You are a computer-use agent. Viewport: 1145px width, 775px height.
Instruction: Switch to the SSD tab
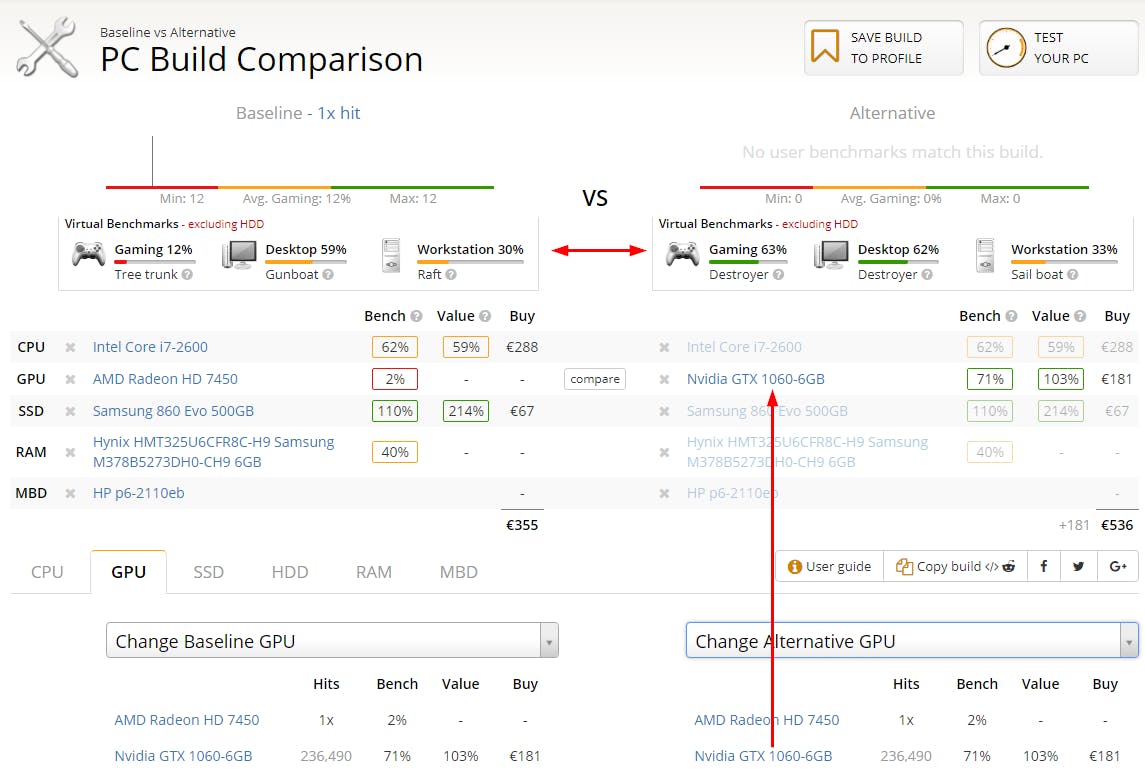pyautogui.click(x=208, y=572)
